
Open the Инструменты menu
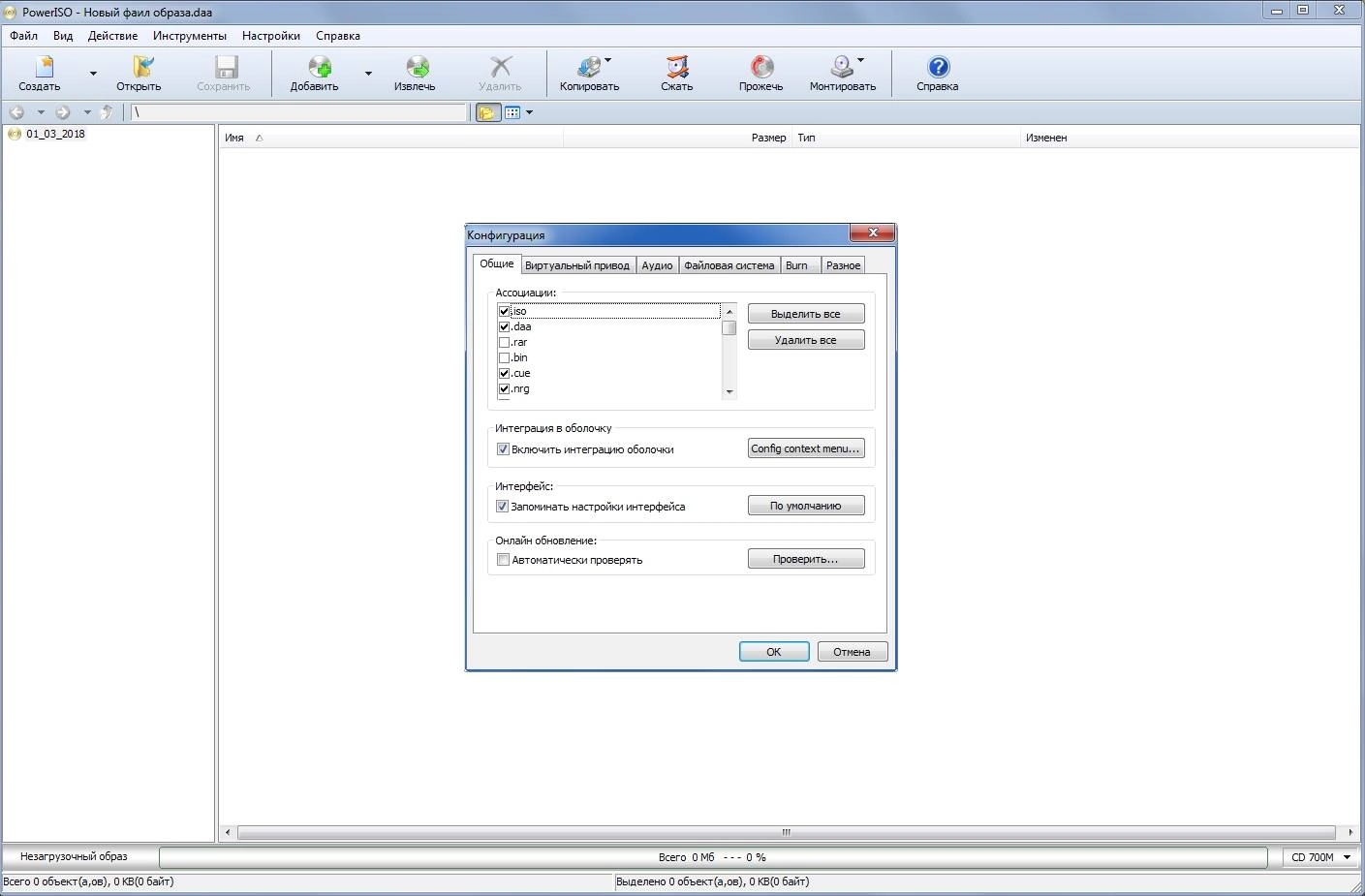pyautogui.click(x=190, y=36)
